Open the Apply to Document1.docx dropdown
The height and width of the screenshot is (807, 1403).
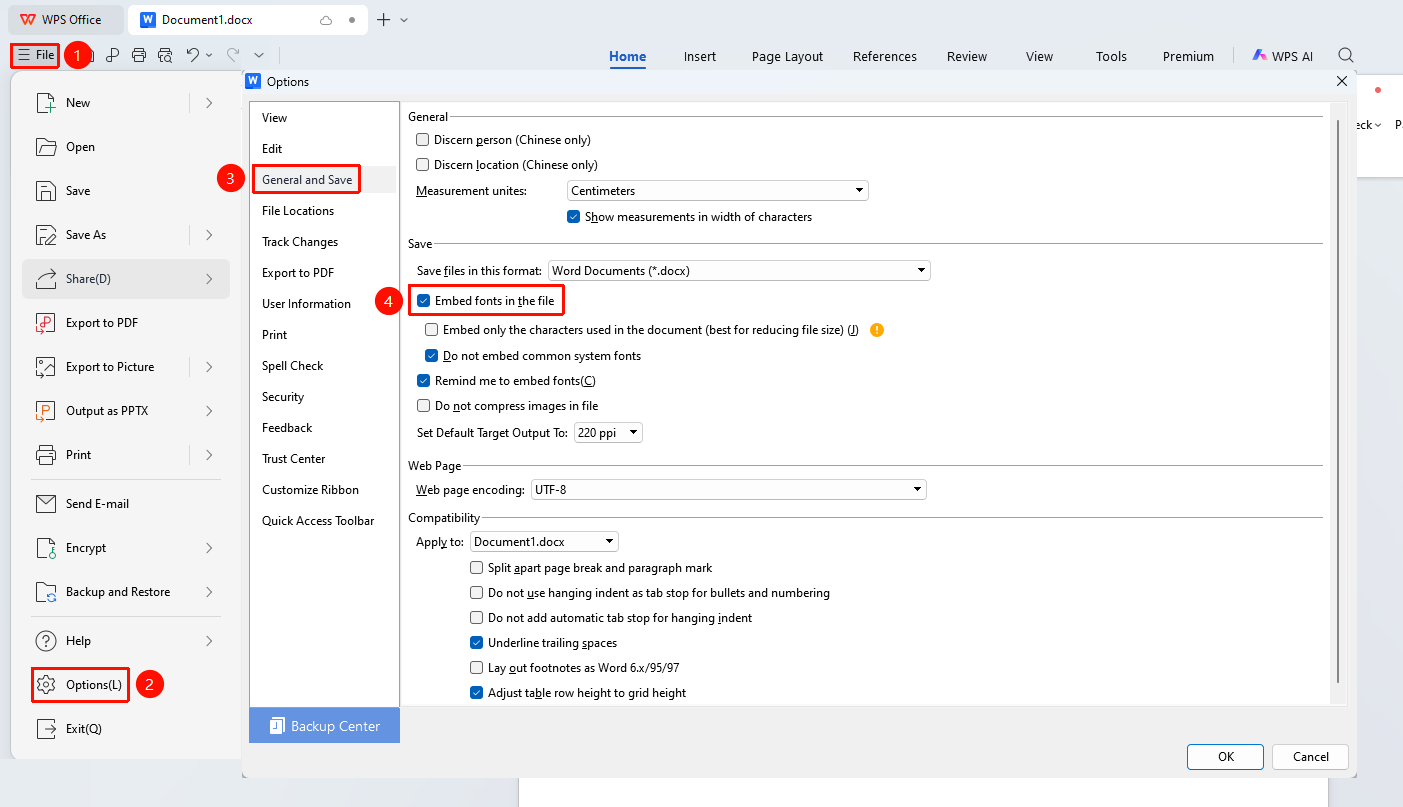tap(544, 542)
